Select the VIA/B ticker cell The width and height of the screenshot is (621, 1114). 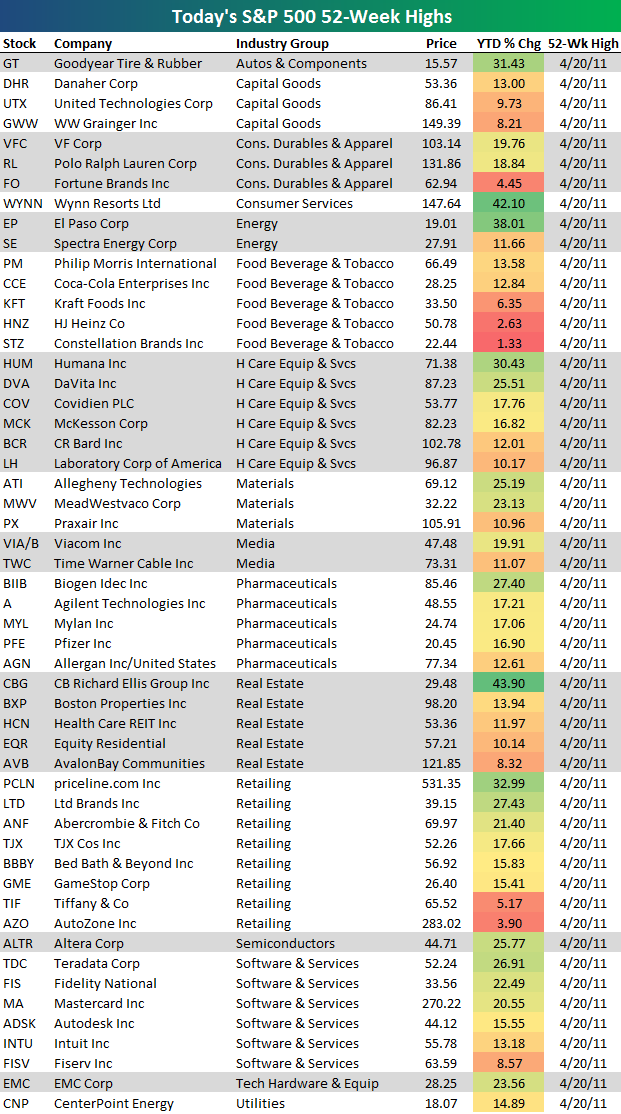point(21,543)
